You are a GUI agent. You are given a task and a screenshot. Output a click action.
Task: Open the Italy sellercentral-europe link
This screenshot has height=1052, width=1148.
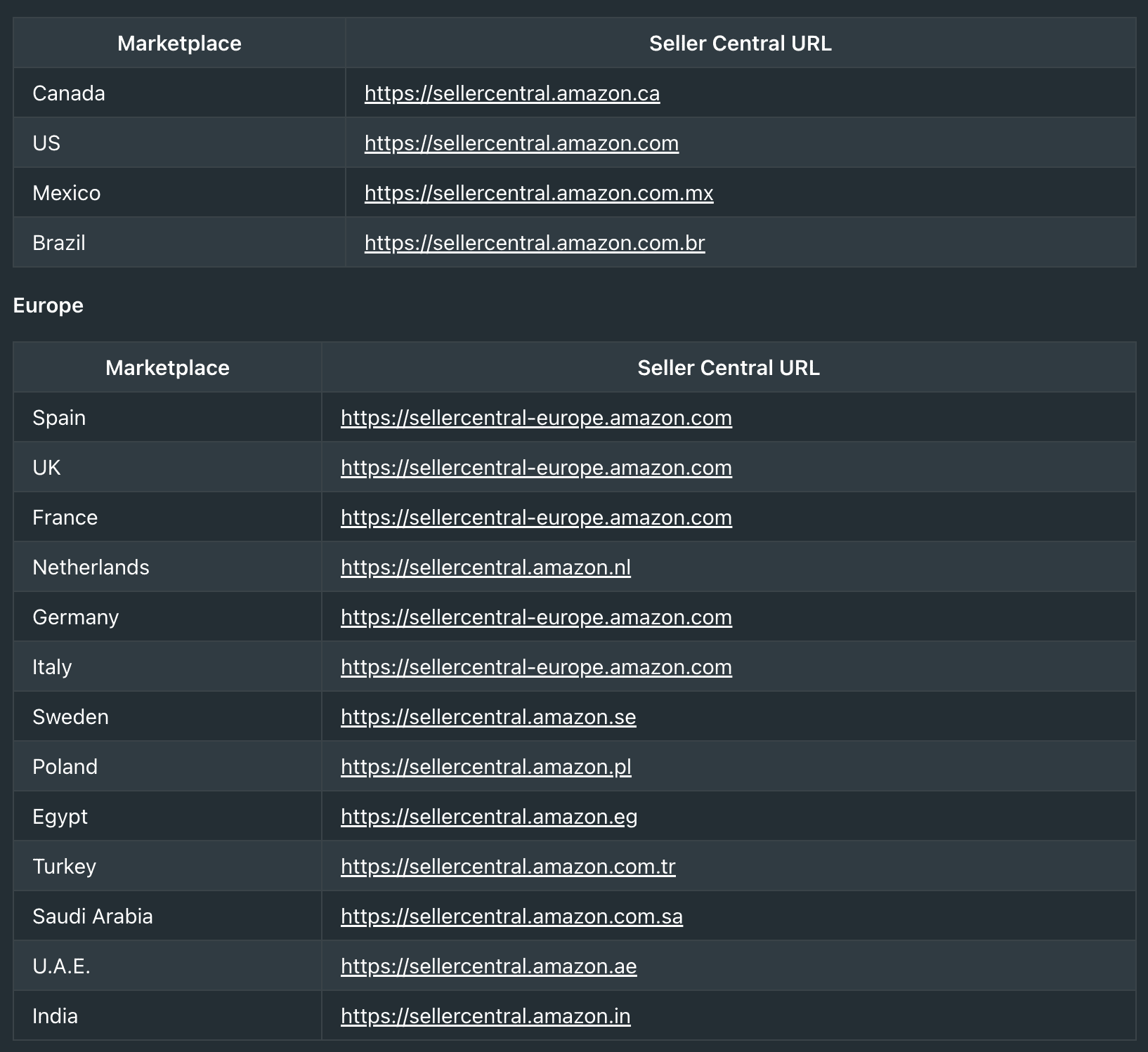click(536, 667)
